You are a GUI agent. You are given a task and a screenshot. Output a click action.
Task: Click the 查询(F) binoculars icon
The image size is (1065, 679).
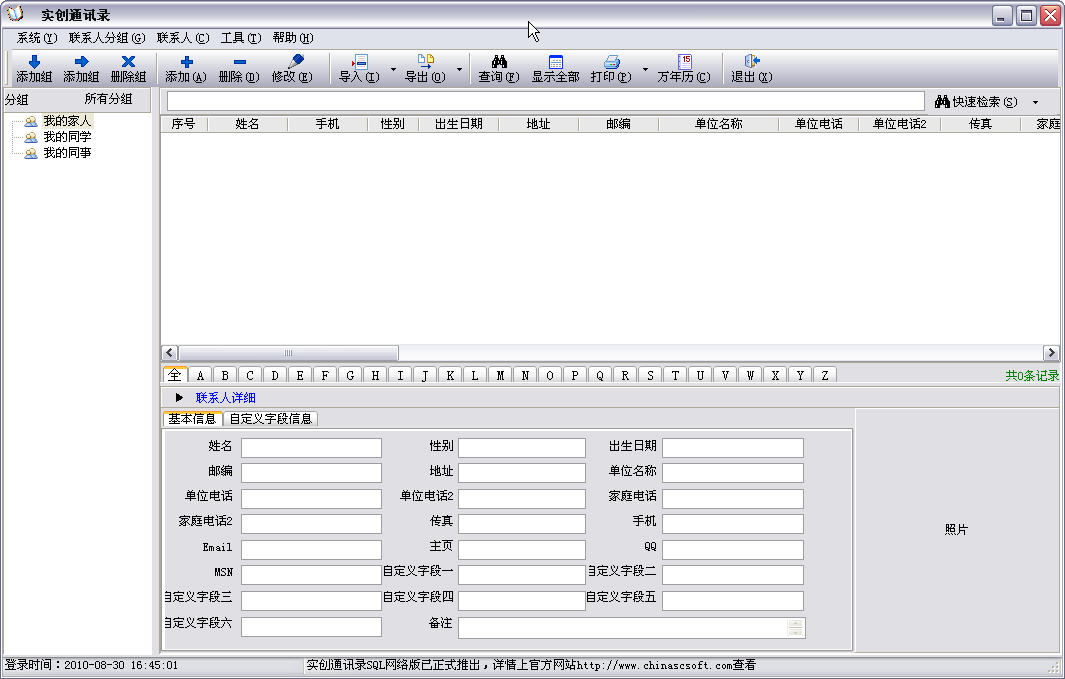coord(498,63)
